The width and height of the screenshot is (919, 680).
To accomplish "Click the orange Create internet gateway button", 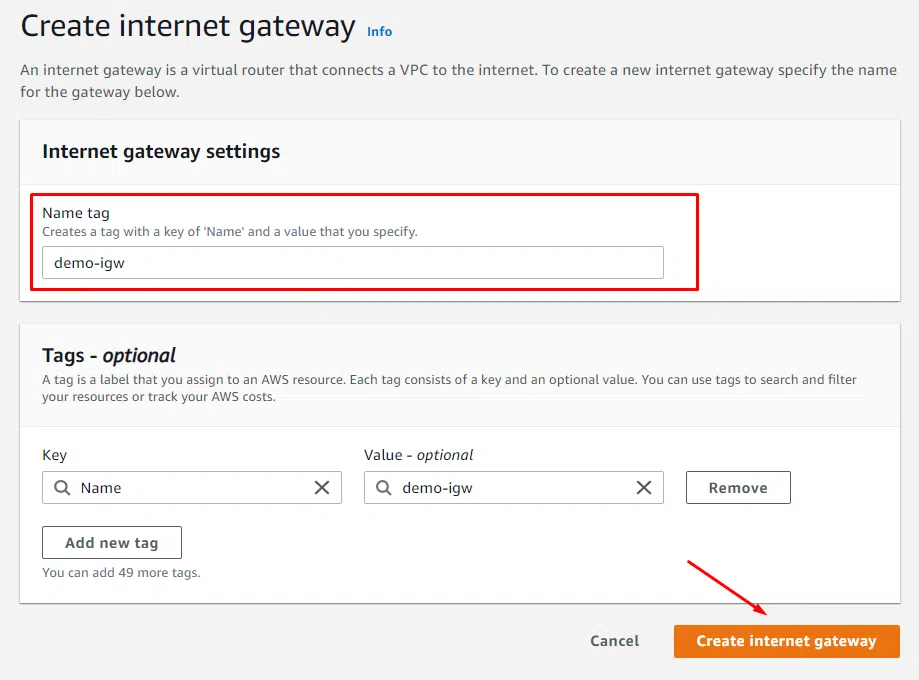I will click(x=786, y=641).
